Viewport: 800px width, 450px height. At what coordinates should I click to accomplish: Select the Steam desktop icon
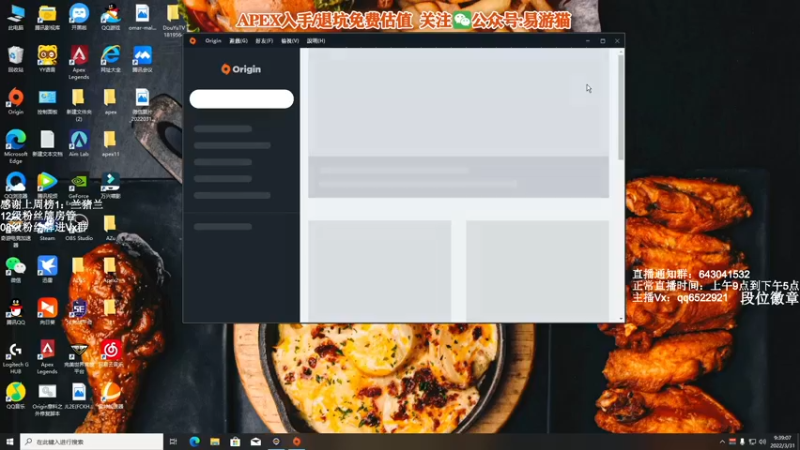click(x=47, y=228)
